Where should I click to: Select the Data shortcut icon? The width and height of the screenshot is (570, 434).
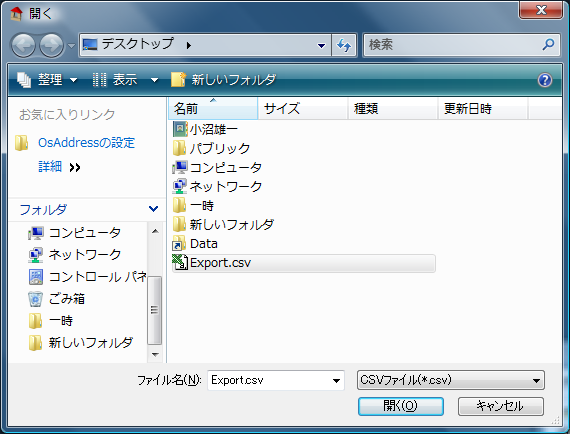(179, 243)
